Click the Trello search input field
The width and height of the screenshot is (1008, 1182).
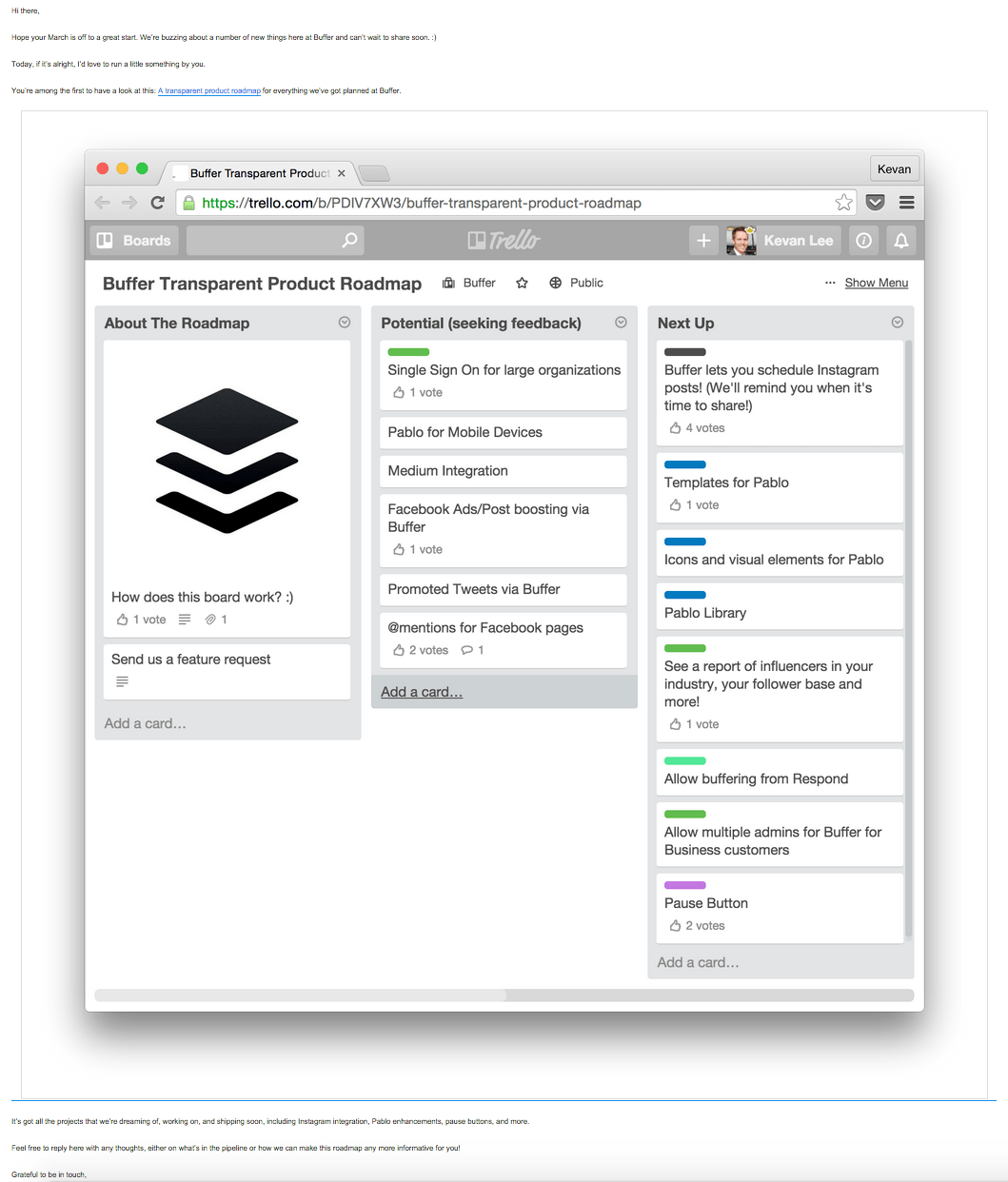pos(265,241)
